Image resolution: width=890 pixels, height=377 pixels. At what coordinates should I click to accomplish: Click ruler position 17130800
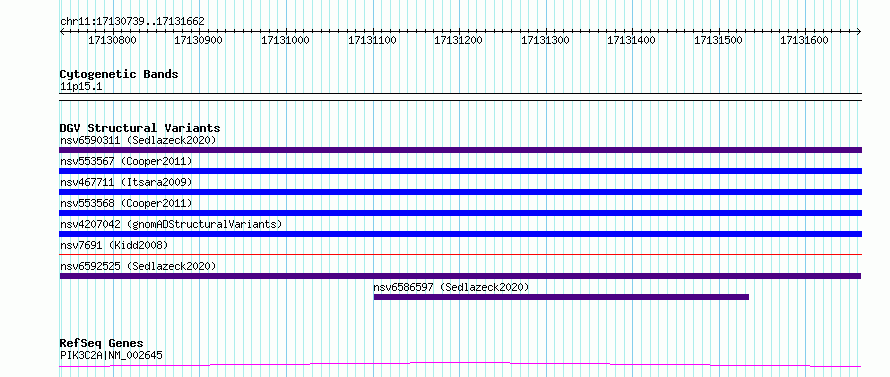coord(113,41)
